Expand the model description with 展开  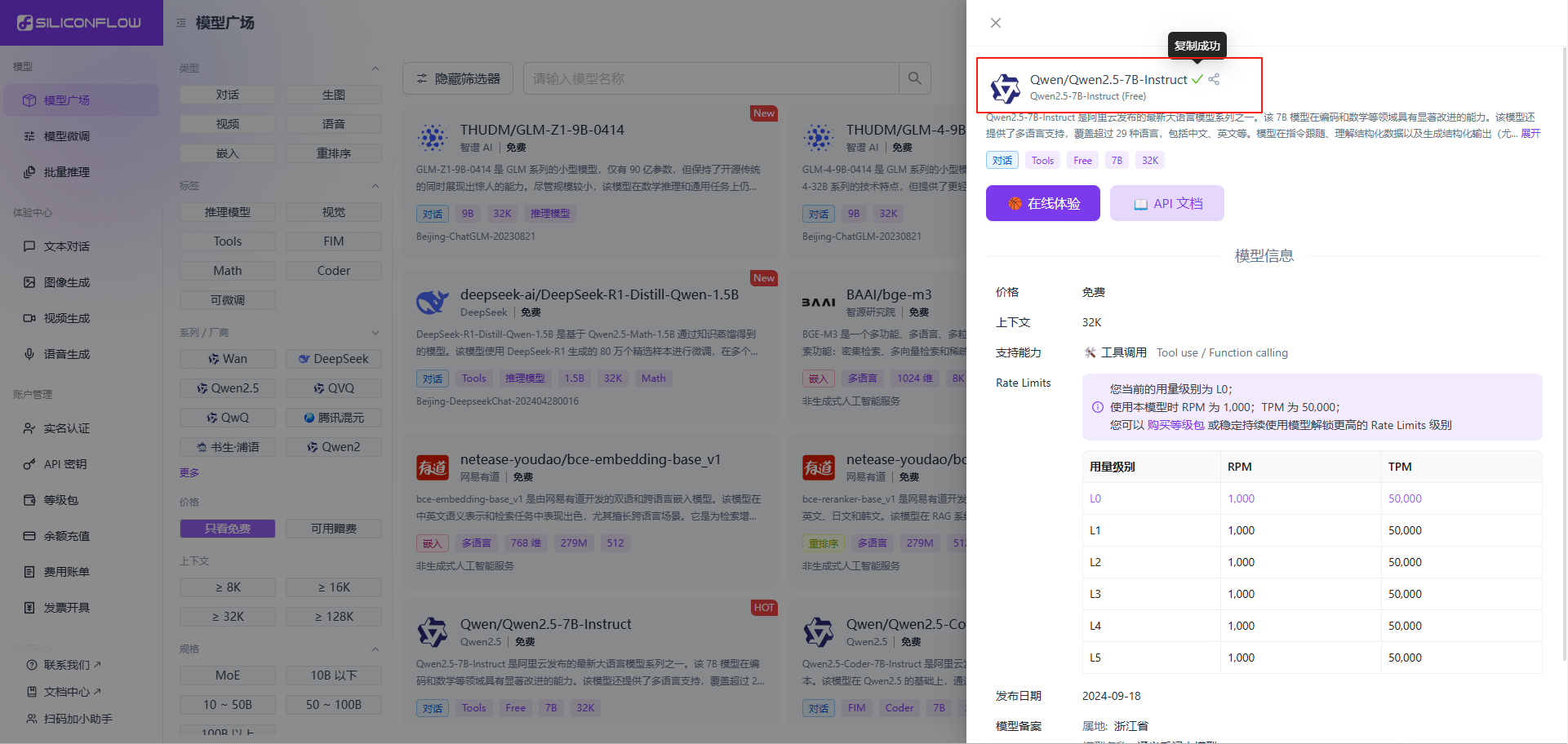point(1530,134)
